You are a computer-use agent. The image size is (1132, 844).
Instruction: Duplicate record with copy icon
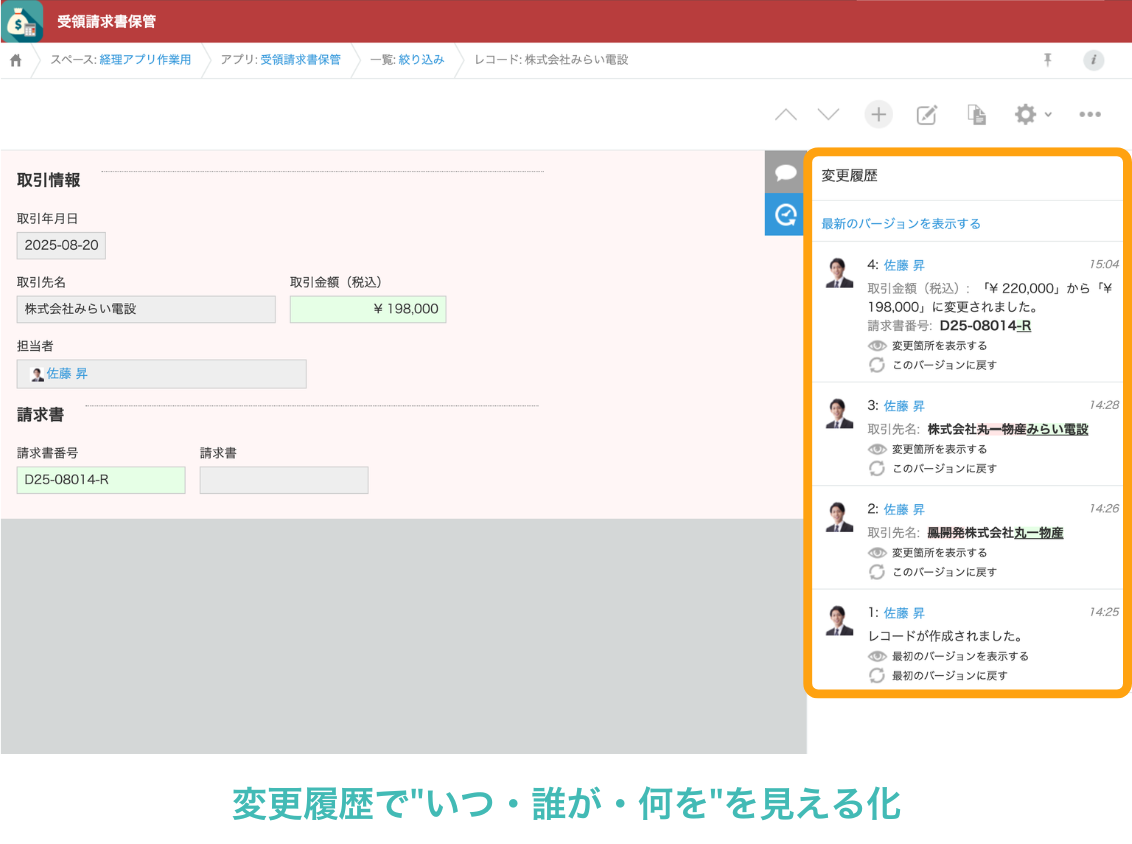[x=976, y=114]
